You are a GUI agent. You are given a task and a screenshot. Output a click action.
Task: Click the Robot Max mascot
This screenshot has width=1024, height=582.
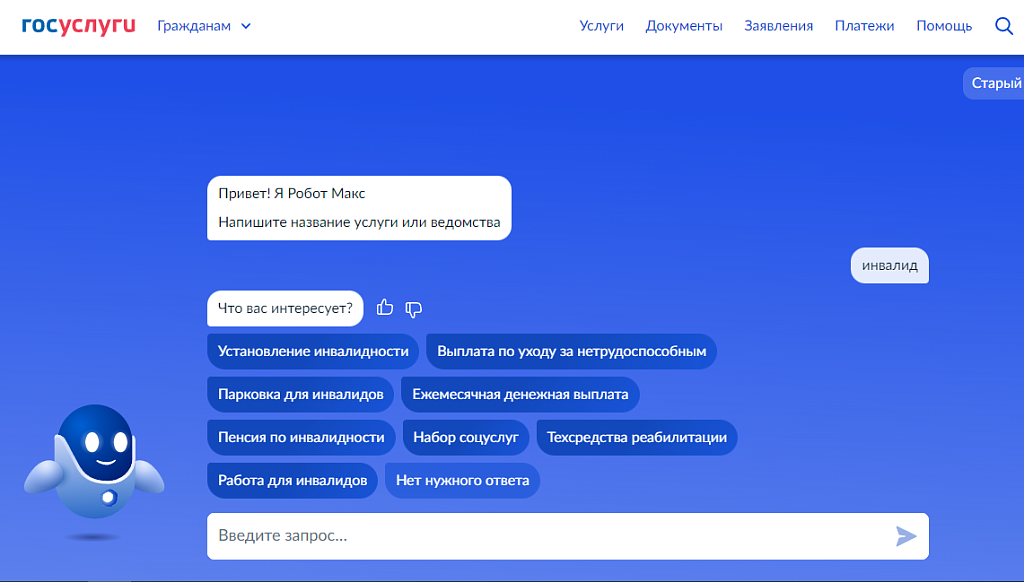(x=94, y=460)
